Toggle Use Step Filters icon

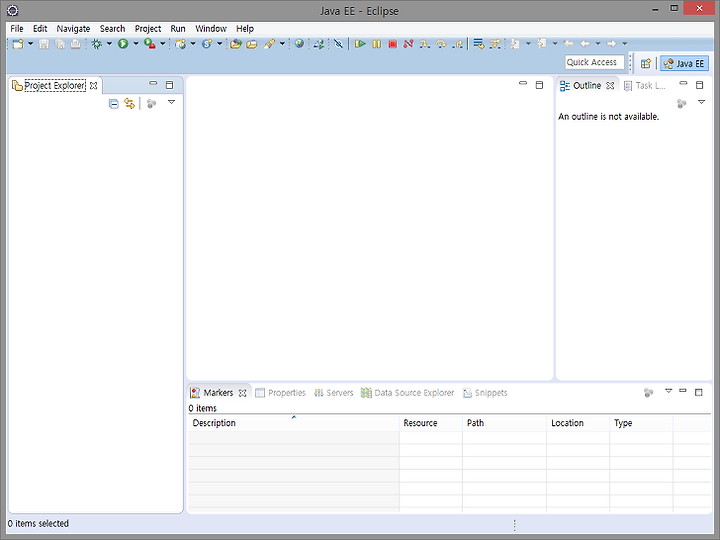coord(495,44)
